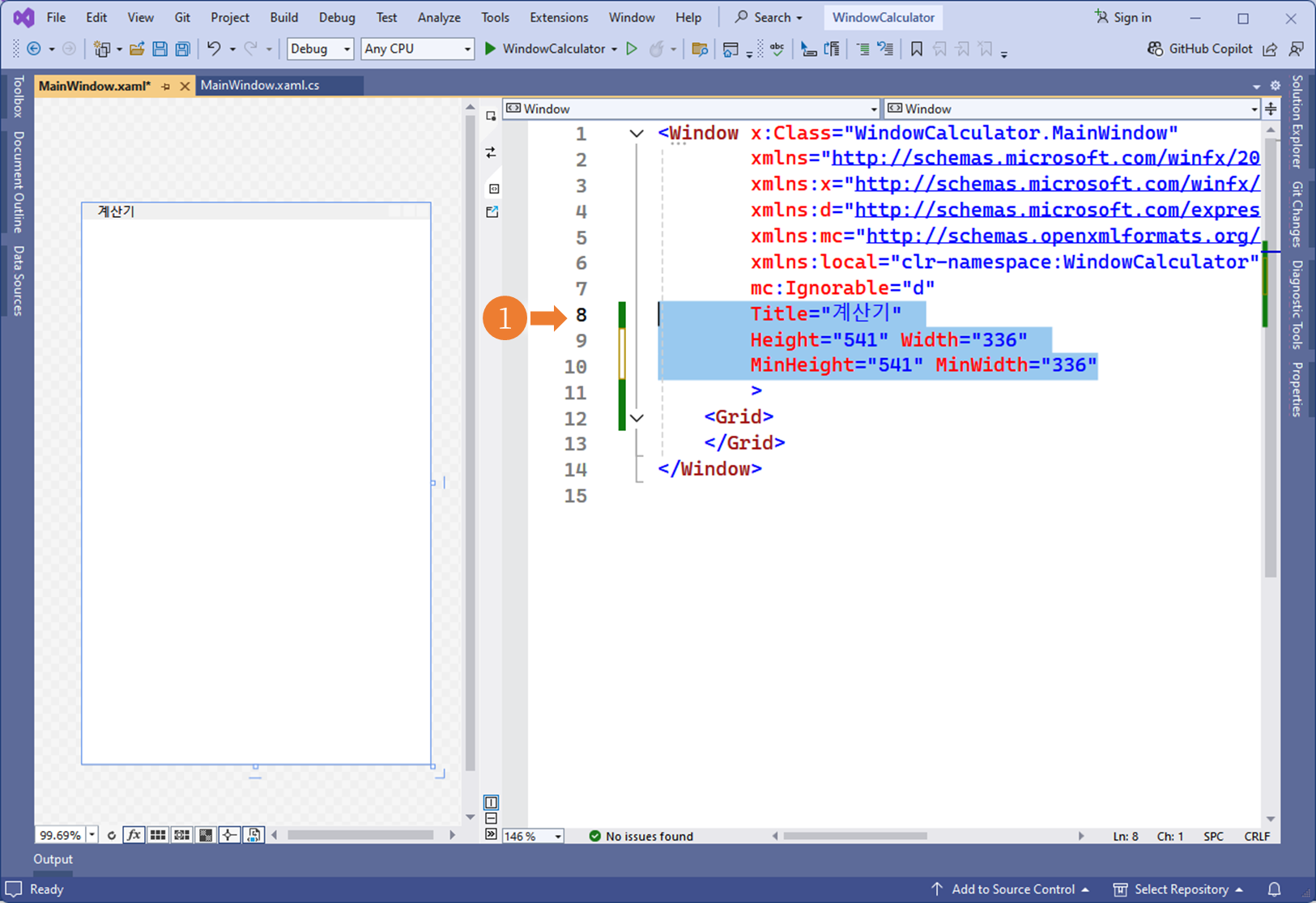Screen dimensions: 1316x903
Task: Click the No issues found indicator
Action: 641,836
